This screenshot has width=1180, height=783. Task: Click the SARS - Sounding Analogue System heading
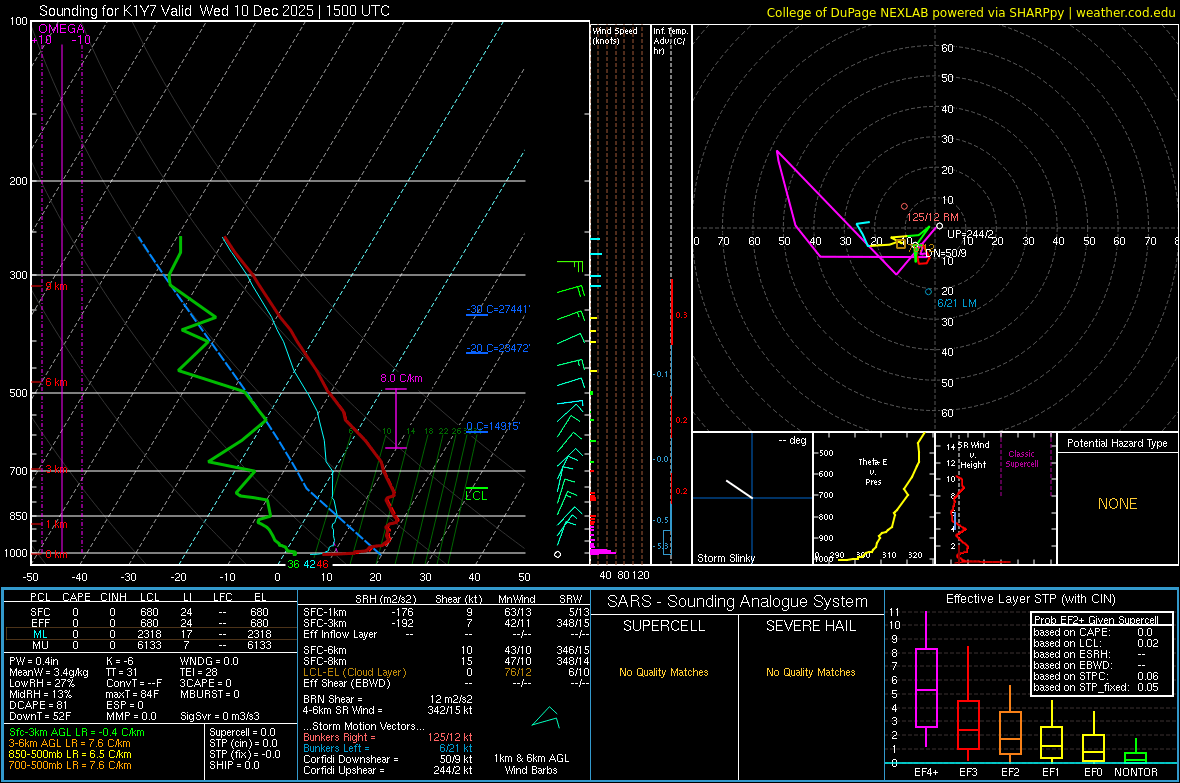(x=738, y=601)
